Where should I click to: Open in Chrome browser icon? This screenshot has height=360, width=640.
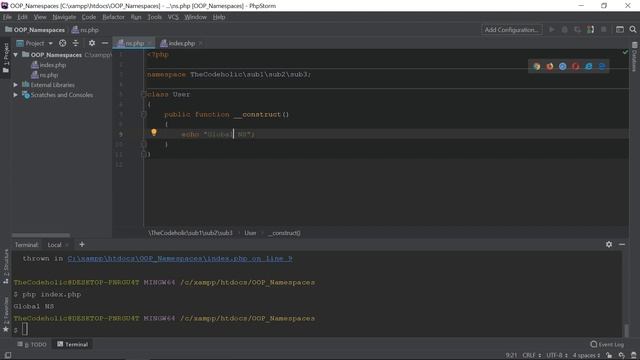click(537, 67)
